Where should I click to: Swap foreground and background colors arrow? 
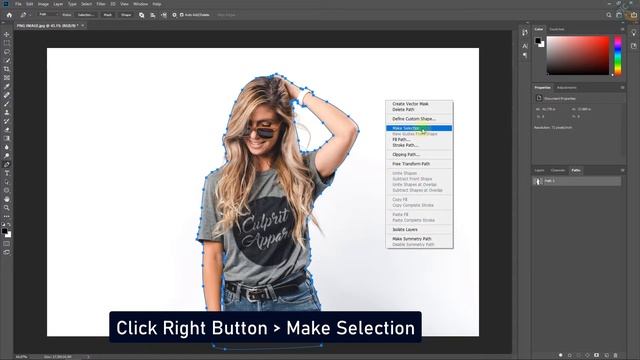click(9, 225)
